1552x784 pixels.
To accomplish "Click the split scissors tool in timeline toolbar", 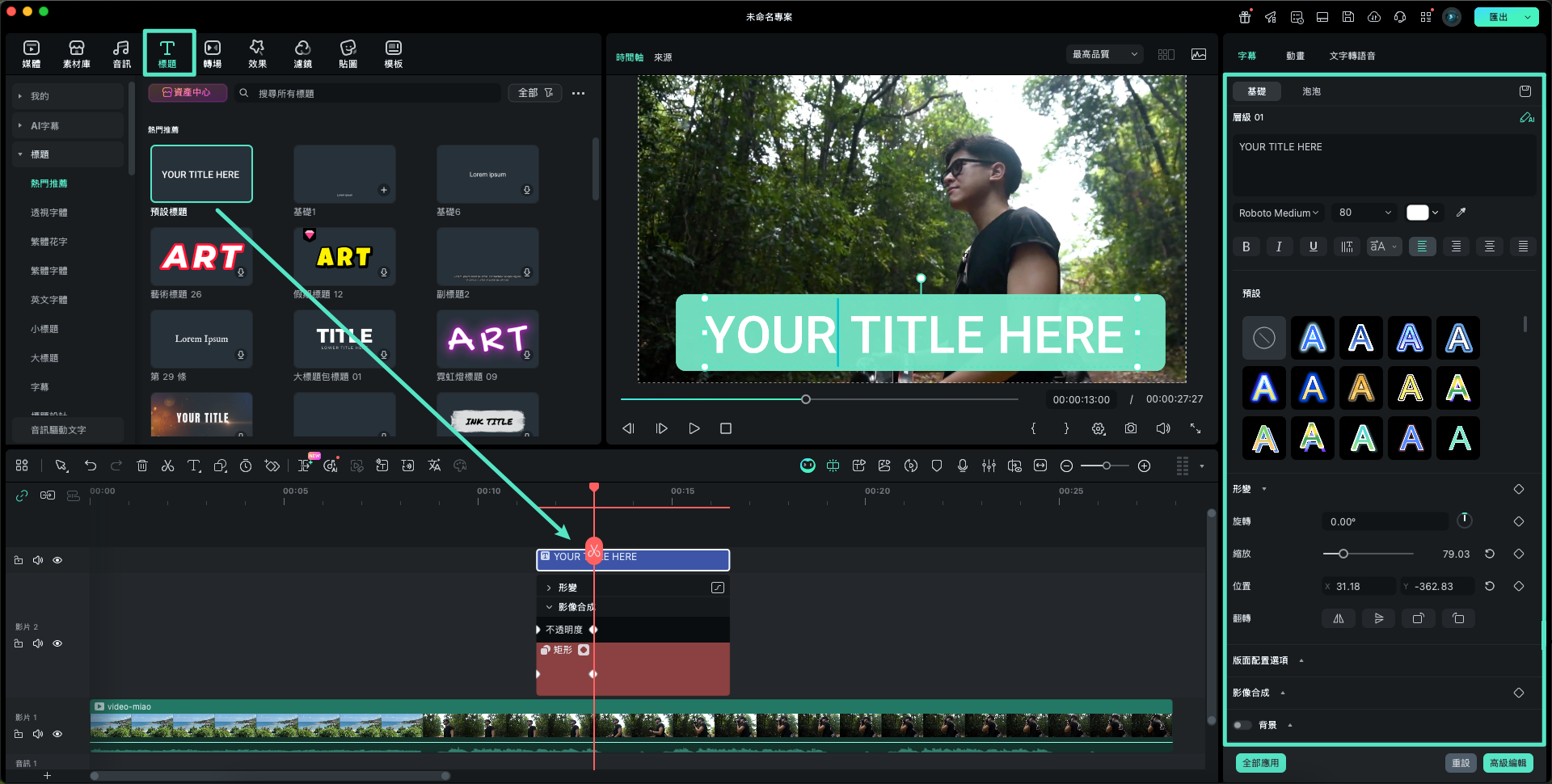I will pos(167,466).
